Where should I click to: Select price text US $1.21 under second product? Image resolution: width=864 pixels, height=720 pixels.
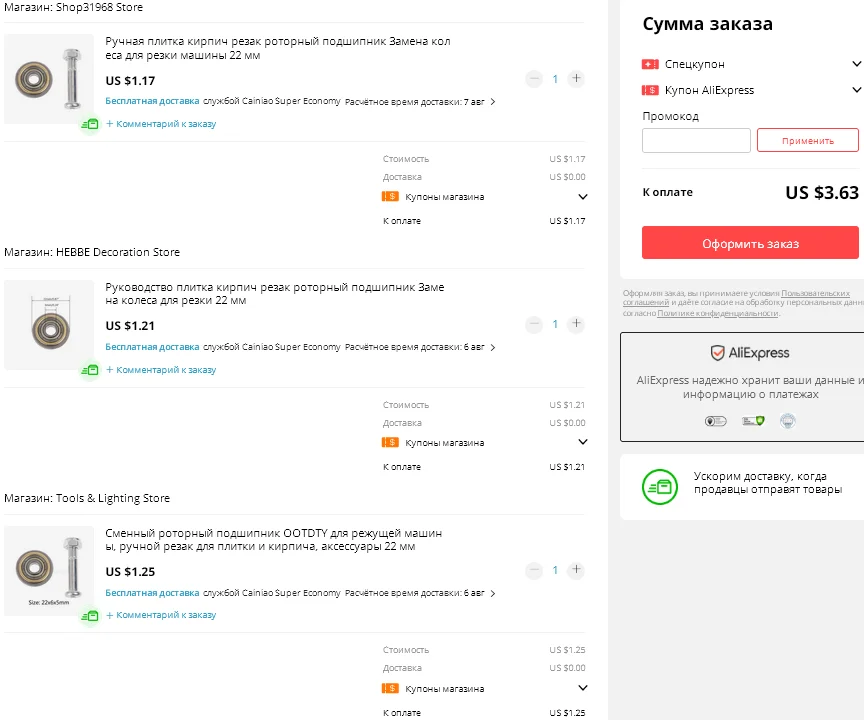pyautogui.click(x=130, y=326)
